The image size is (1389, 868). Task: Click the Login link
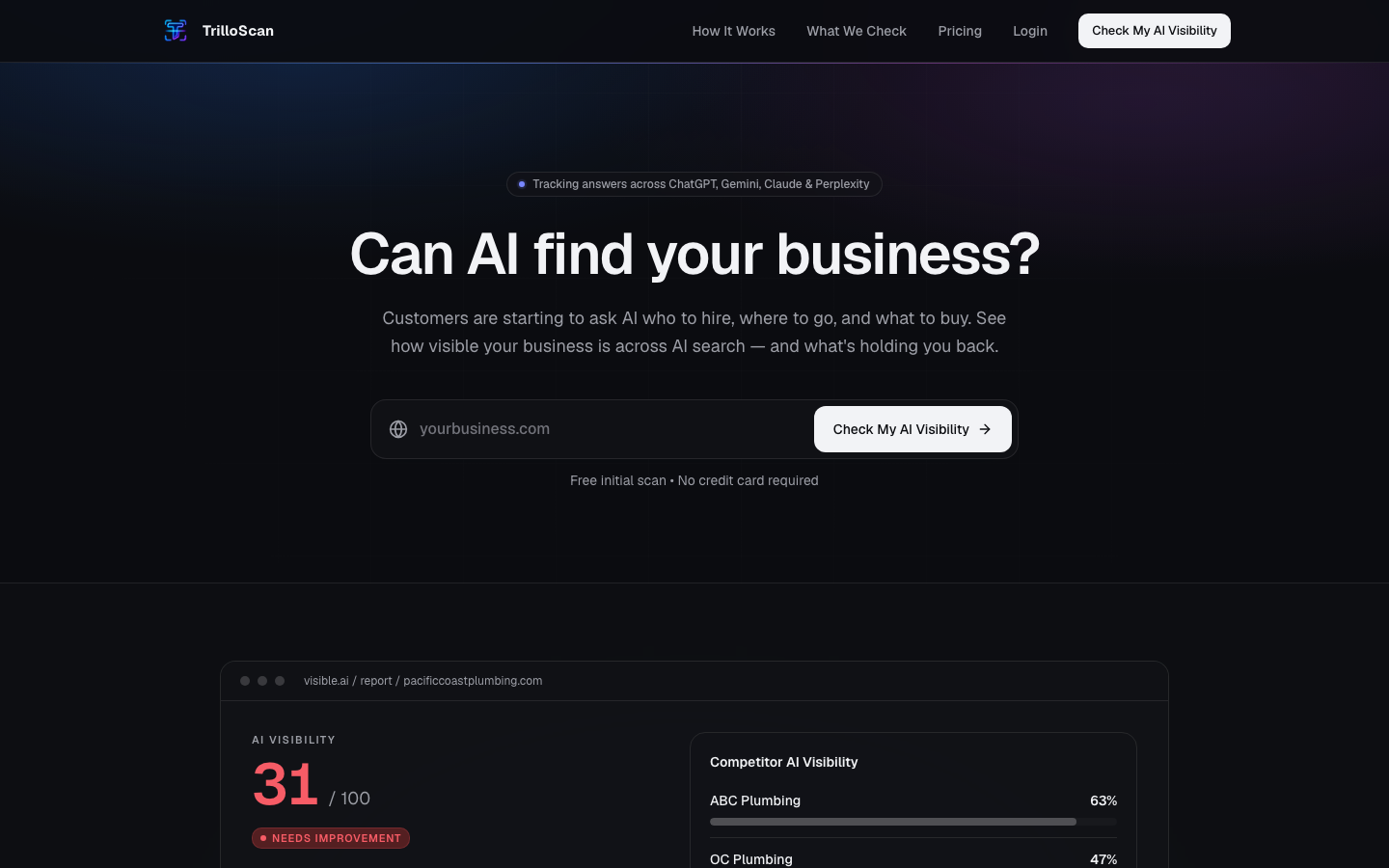click(x=1030, y=31)
